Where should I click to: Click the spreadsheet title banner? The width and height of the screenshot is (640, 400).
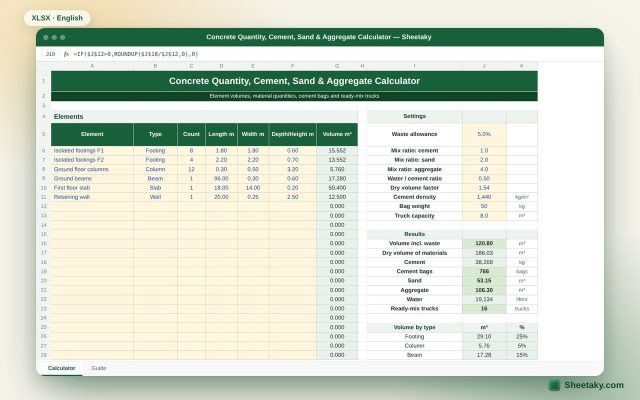tap(294, 81)
